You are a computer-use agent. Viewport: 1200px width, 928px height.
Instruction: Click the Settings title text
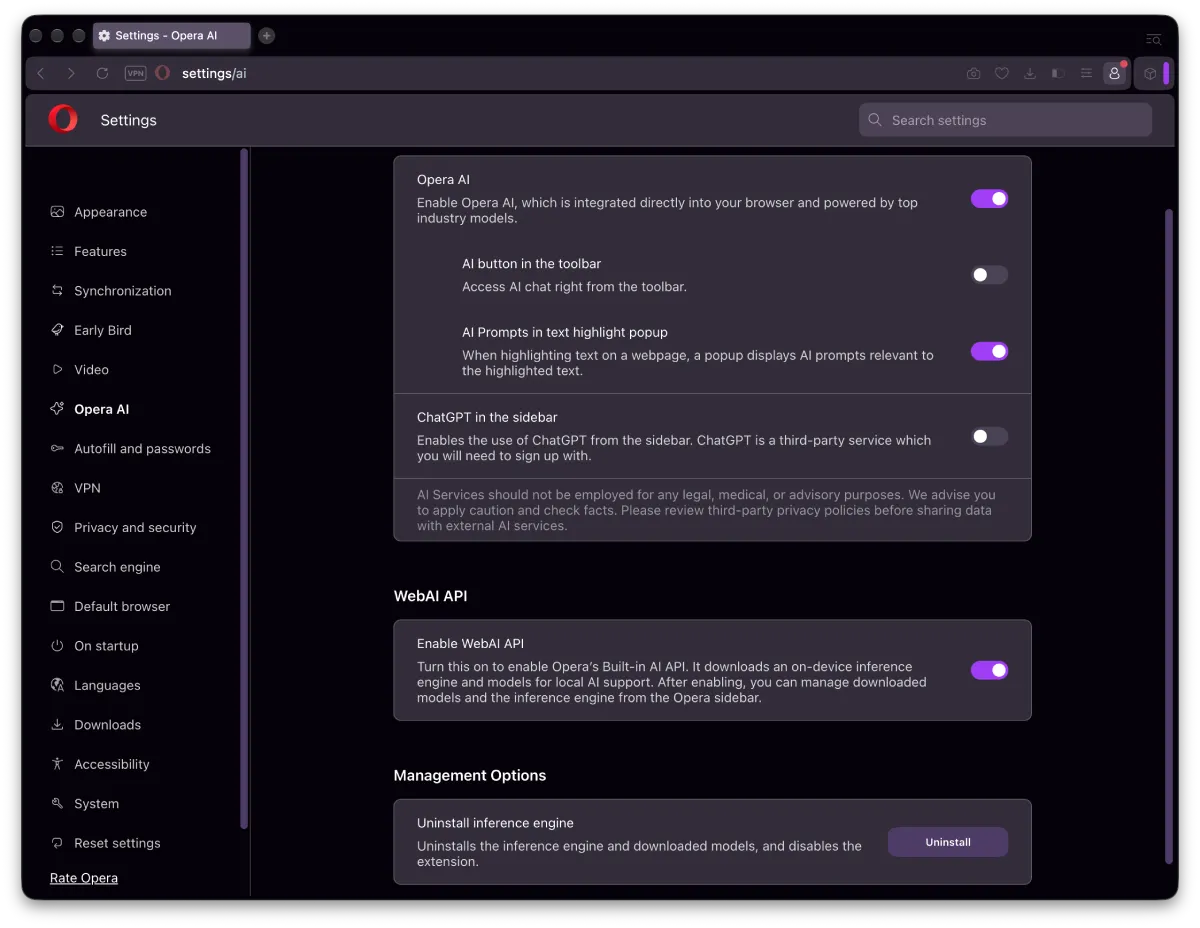[128, 120]
